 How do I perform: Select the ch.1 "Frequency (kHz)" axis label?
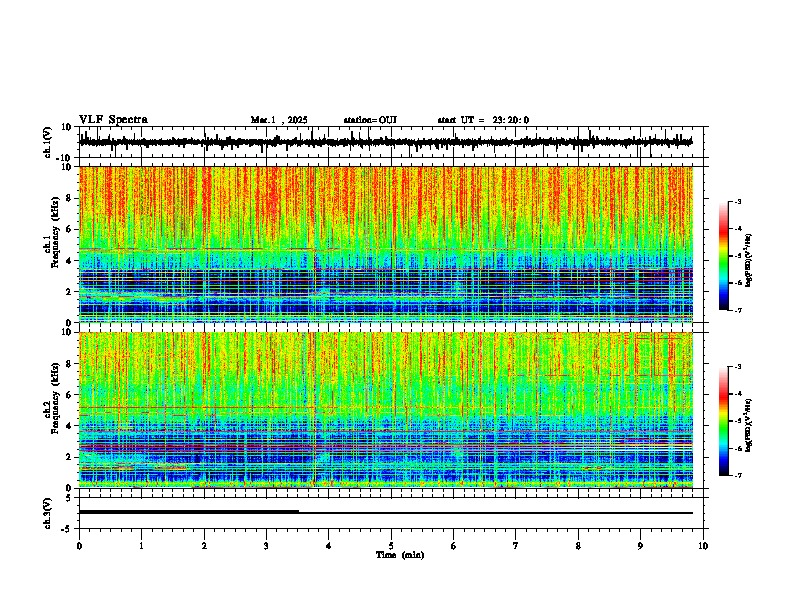55,233
